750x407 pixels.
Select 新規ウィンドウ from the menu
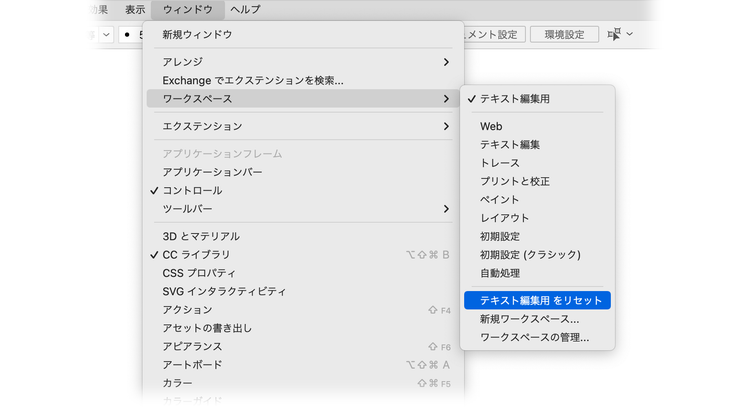[197, 34]
